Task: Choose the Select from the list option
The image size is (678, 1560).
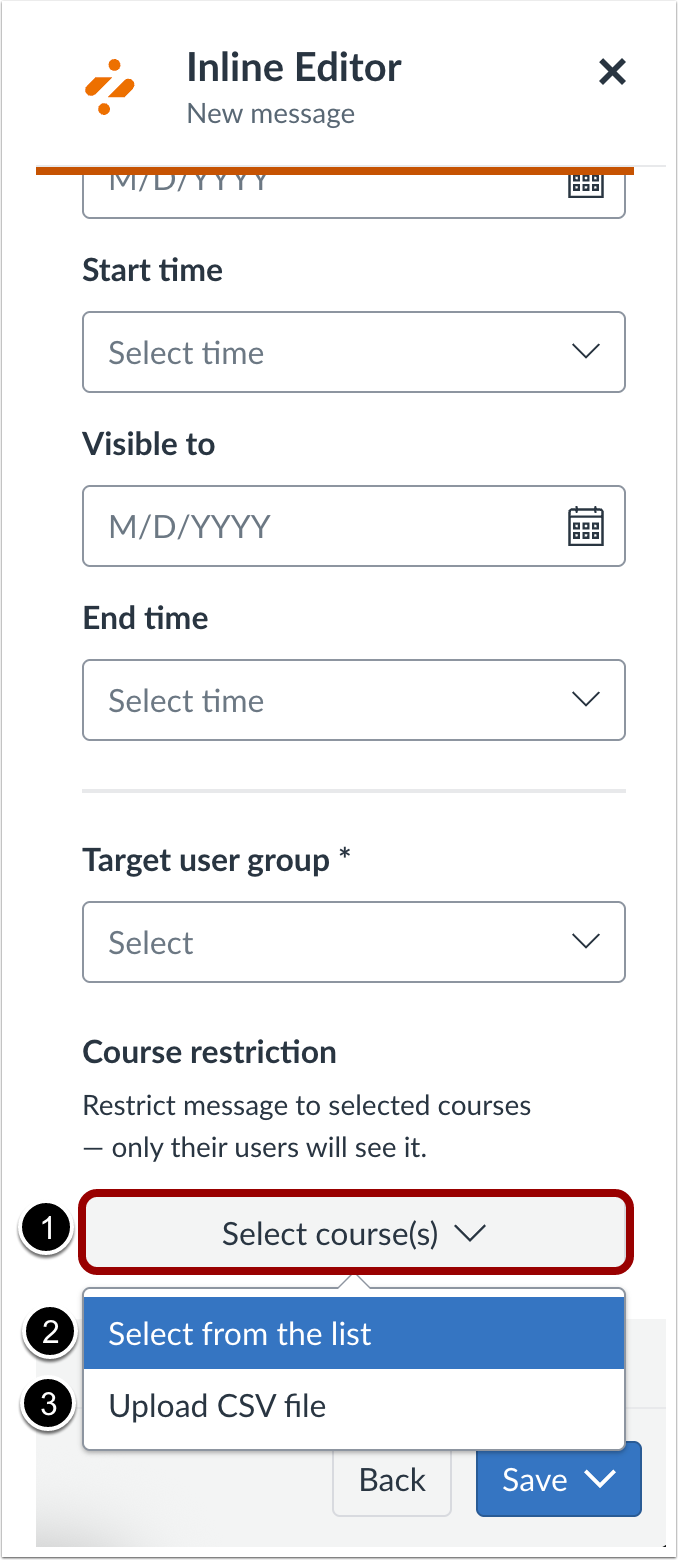Action: click(354, 1333)
